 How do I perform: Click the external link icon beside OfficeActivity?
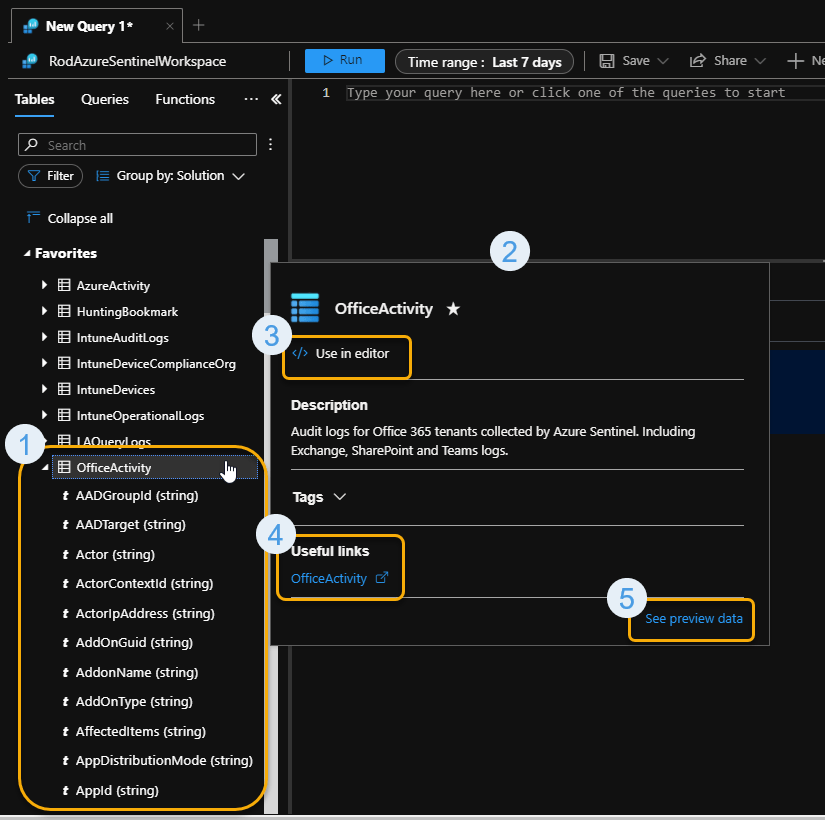tap(384, 578)
